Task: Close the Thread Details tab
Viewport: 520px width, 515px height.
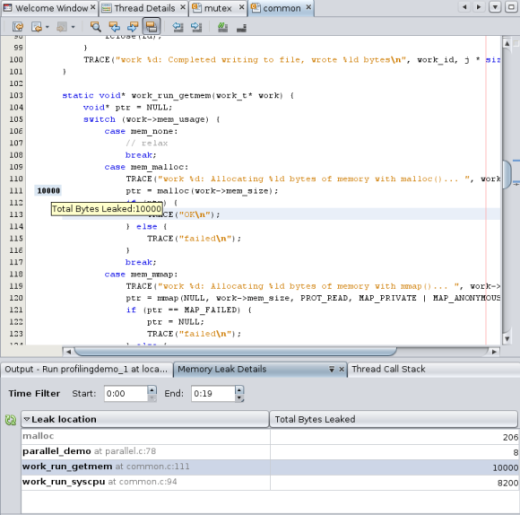Action: (x=183, y=7)
